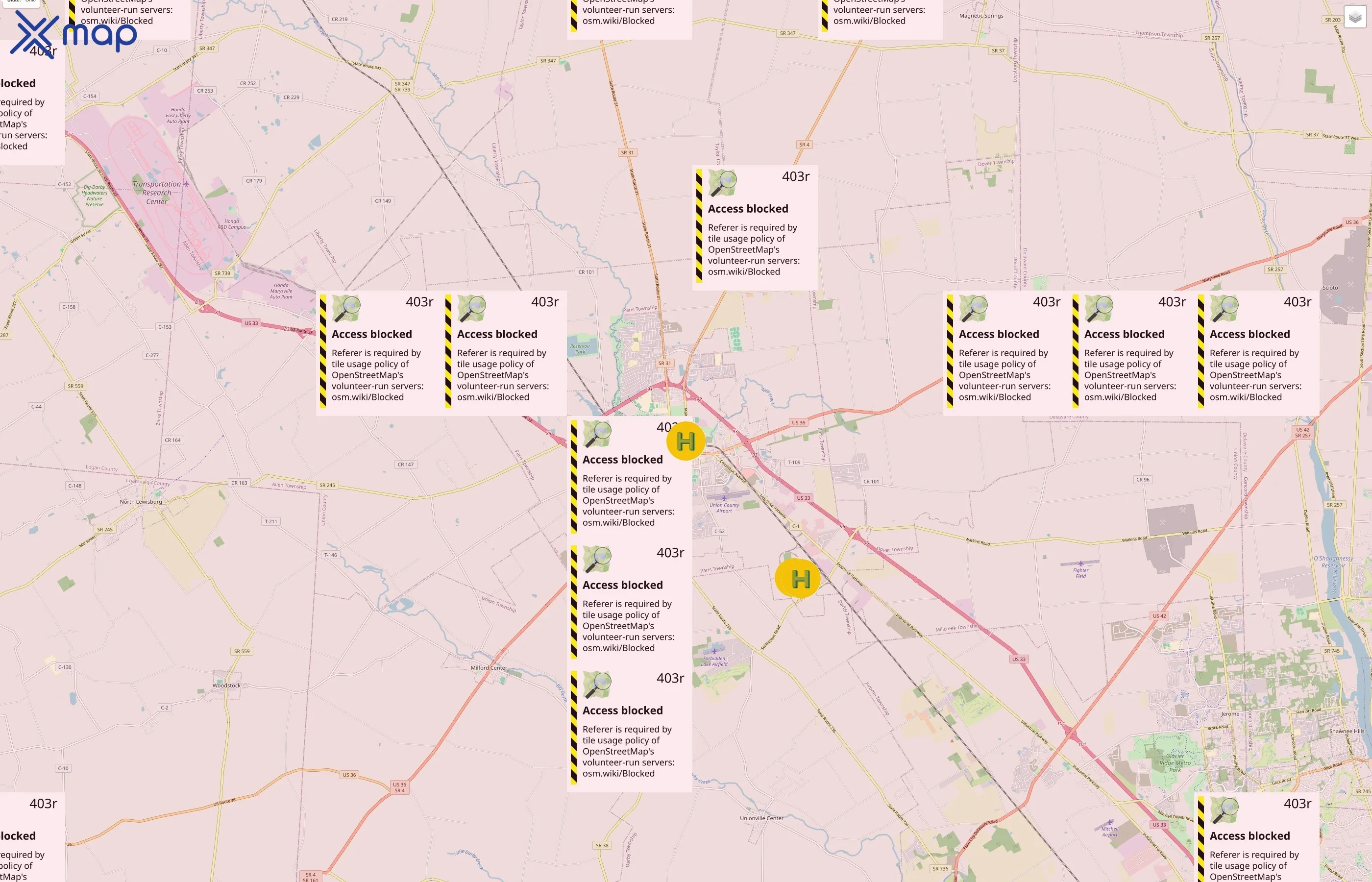Click the Shawnee Hills label
The image size is (1372, 882).
click(x=1346, y=732)
